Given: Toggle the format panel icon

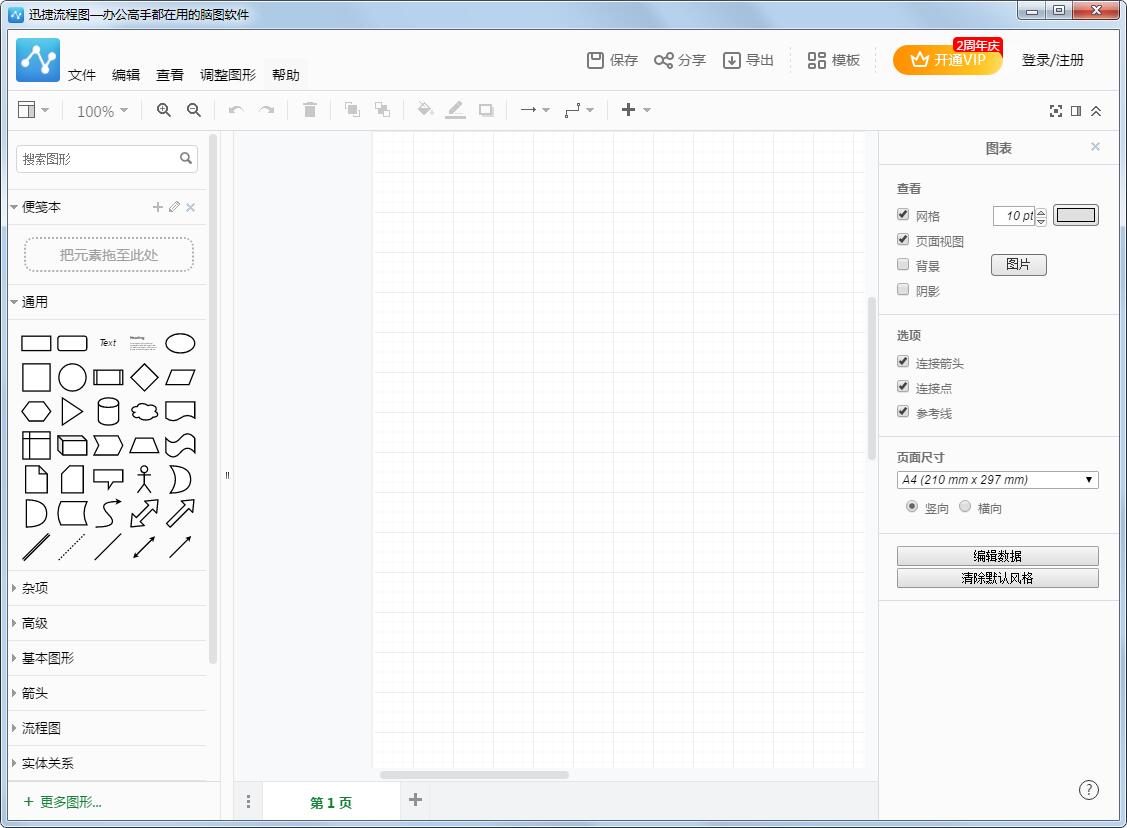Looking at the screenshot, I should [x=1076, y=111].
